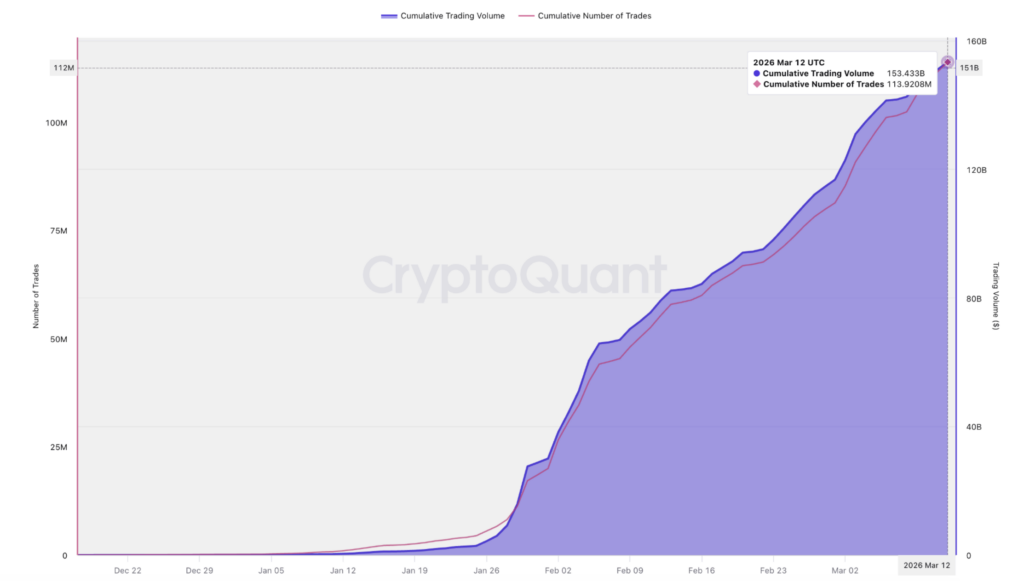Click the 112M crosshair label on left axis
The width and height of the screenshot is (1024, 581).
62,68
